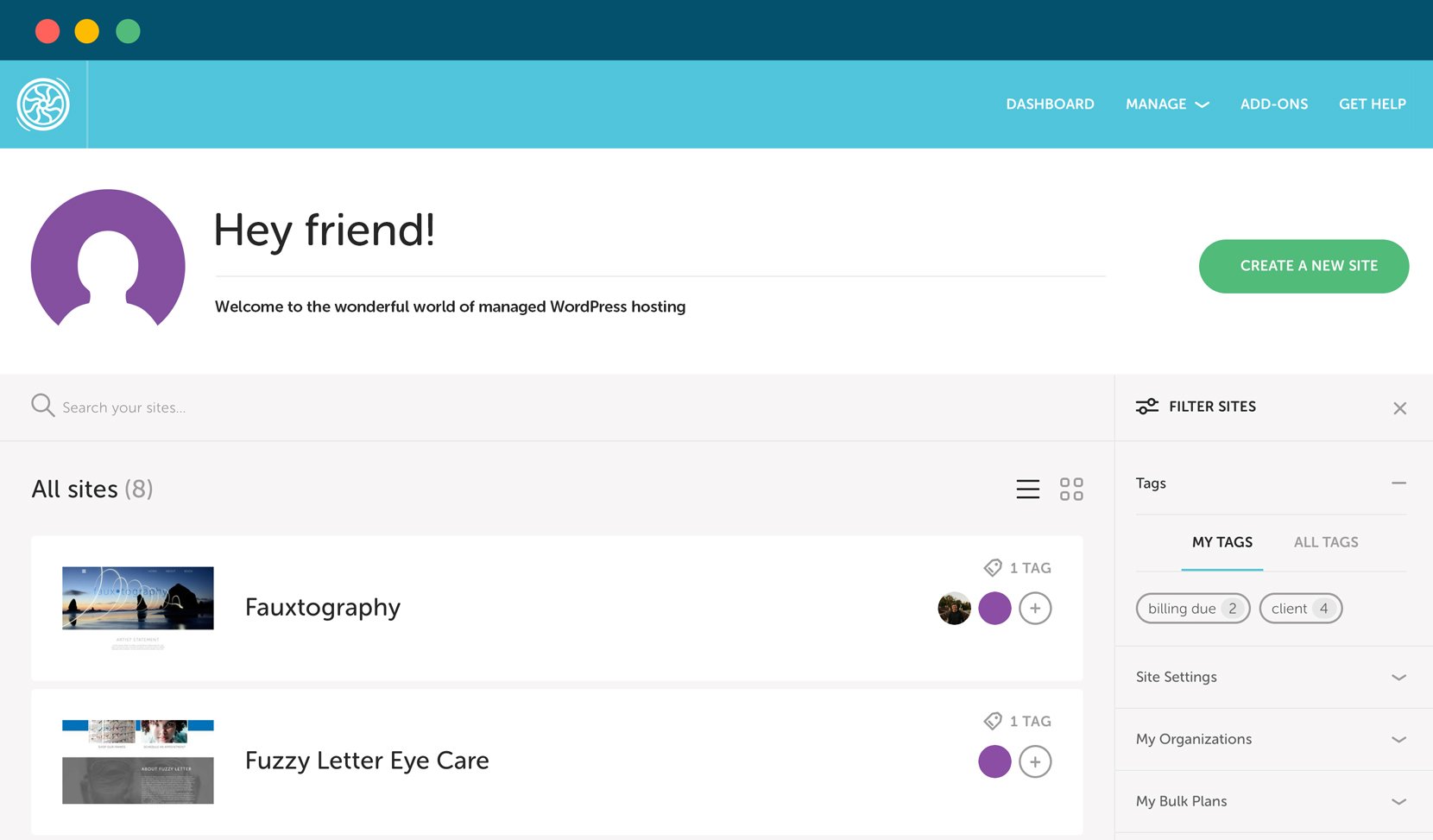The width and height of the screenshot is (1433, 840).
Task: Click the Flywheel logo icon
Action: click(x=43, y=104)
